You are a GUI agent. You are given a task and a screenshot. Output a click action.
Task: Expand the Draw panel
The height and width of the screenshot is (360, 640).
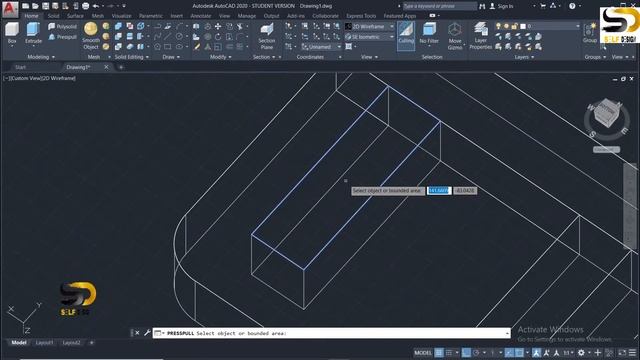171,57
